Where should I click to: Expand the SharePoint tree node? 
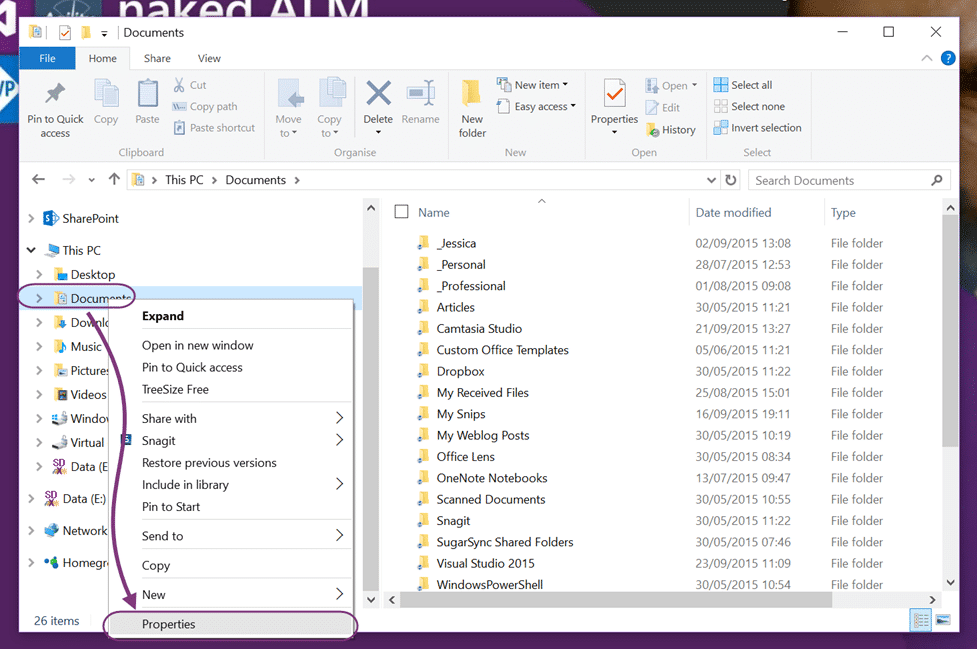[x=31, y=219]
